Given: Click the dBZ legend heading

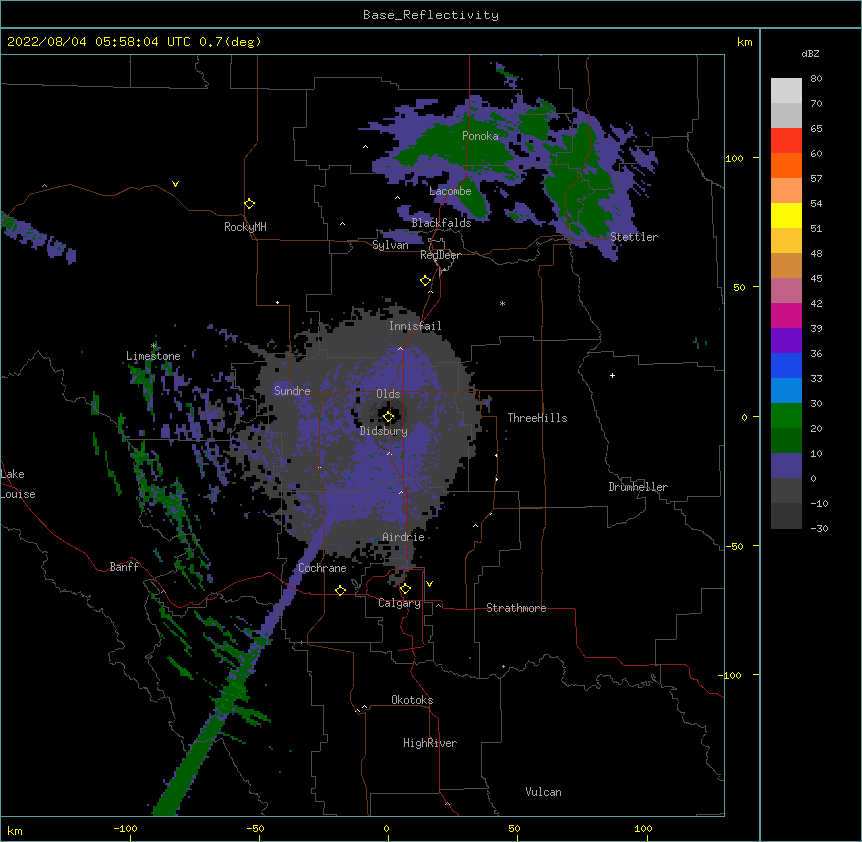Looking at the screenshot, I should coord(810,53).
